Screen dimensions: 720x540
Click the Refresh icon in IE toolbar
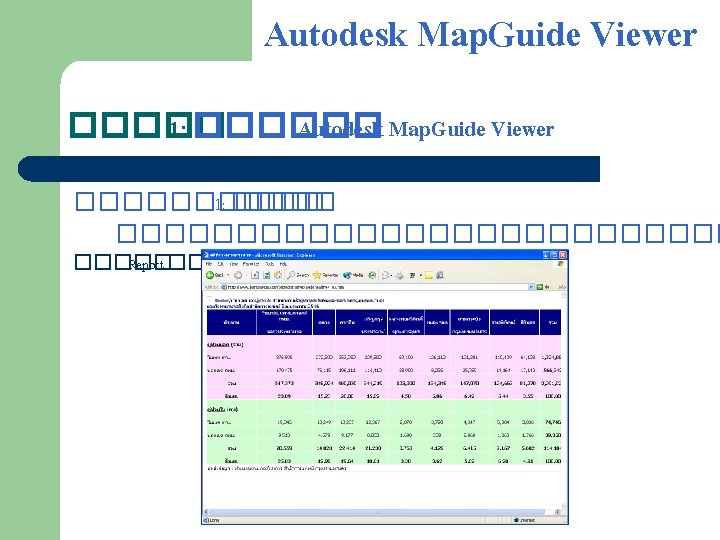pos(266,275)
